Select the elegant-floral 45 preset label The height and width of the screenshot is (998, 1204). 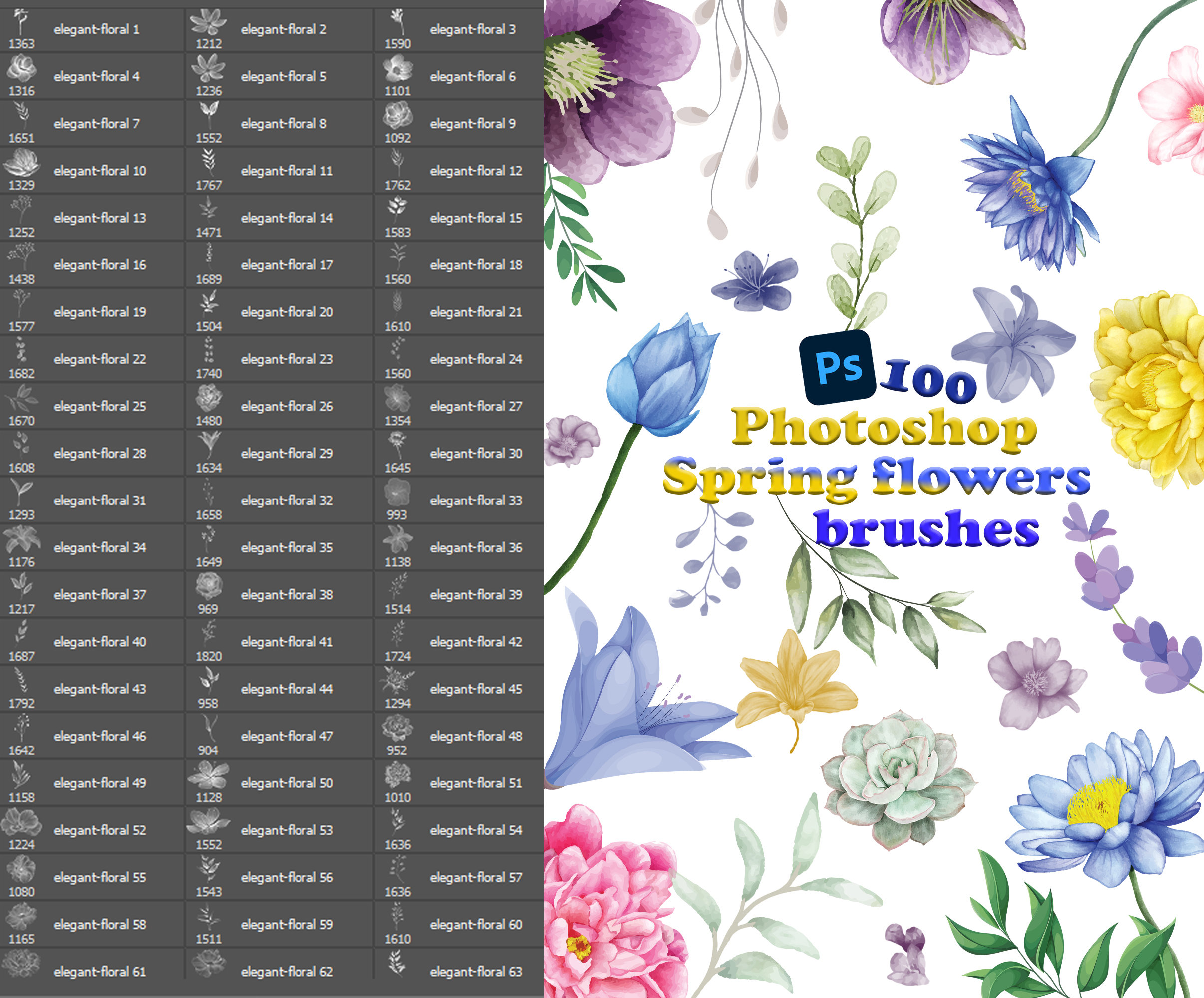pos(476,689)
